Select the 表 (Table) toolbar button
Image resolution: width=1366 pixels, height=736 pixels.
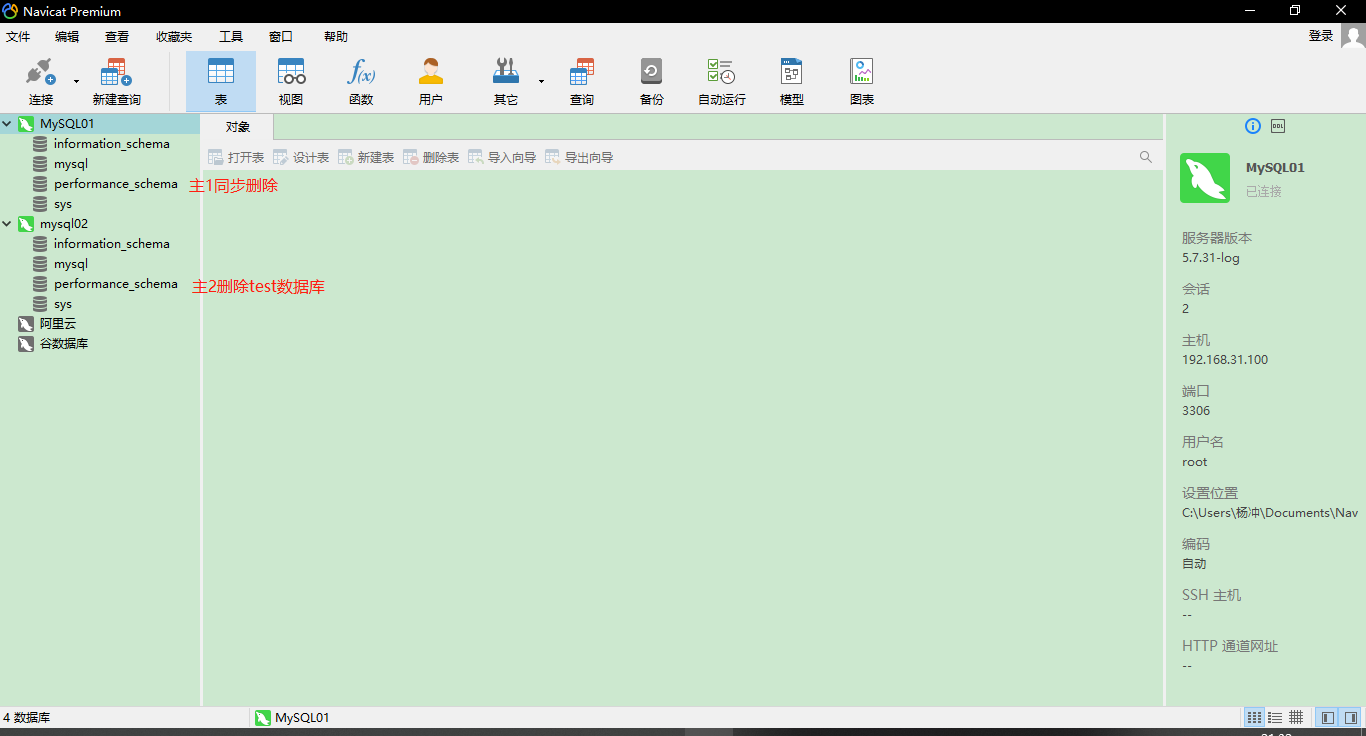pos(221,81)
